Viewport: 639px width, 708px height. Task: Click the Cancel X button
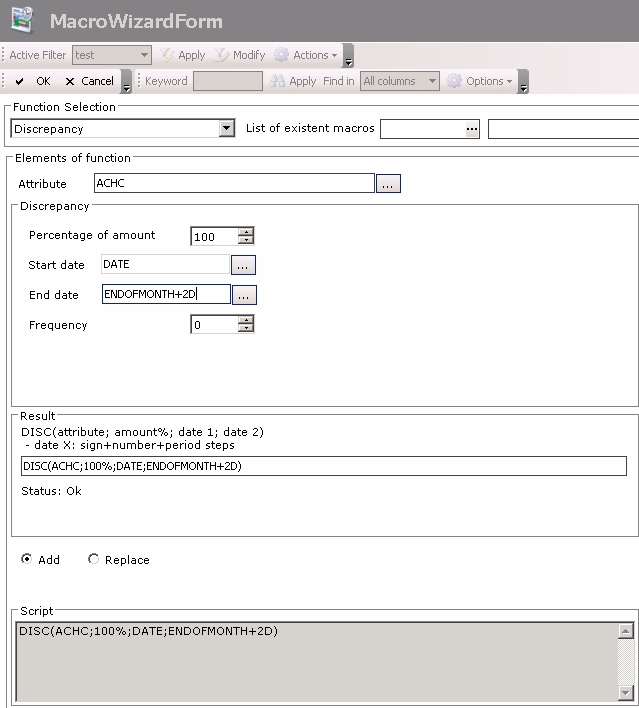tap(89, 81)
